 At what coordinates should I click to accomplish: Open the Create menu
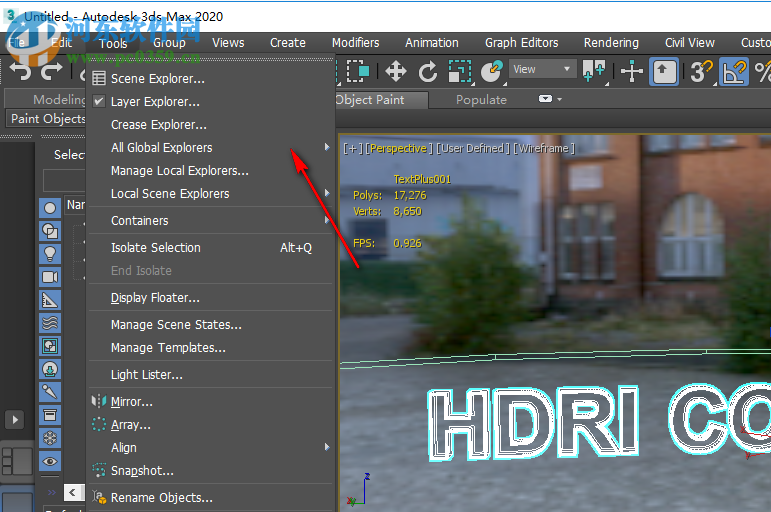coord(288,43)
